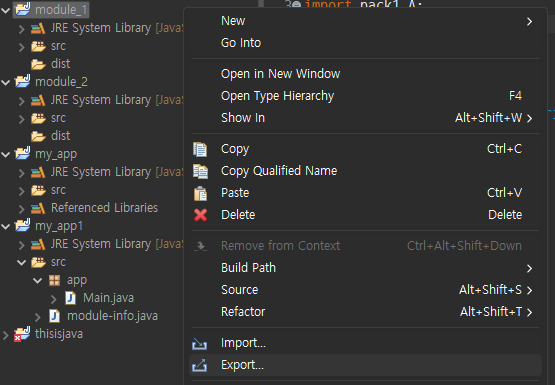The image size is (555, 385).
Task: Click the app package icon
Action: pyautogui.click(x=54, y=280)
